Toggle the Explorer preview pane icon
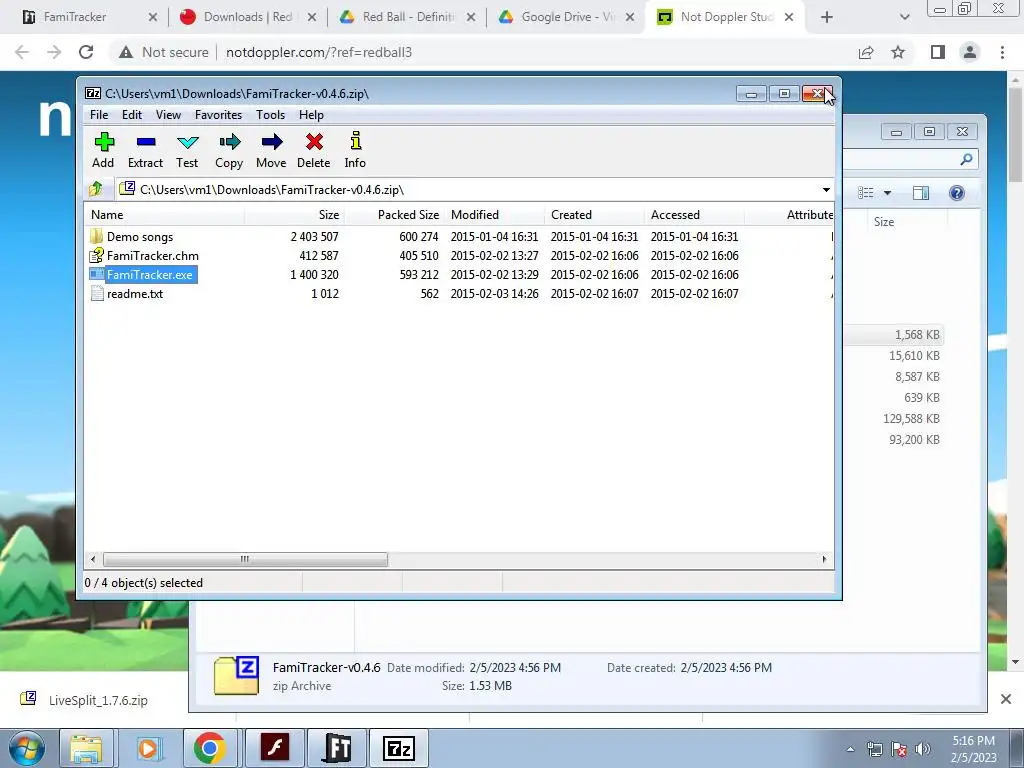Viewport: 1024px width, 768px height. click(x=921, y=193)
